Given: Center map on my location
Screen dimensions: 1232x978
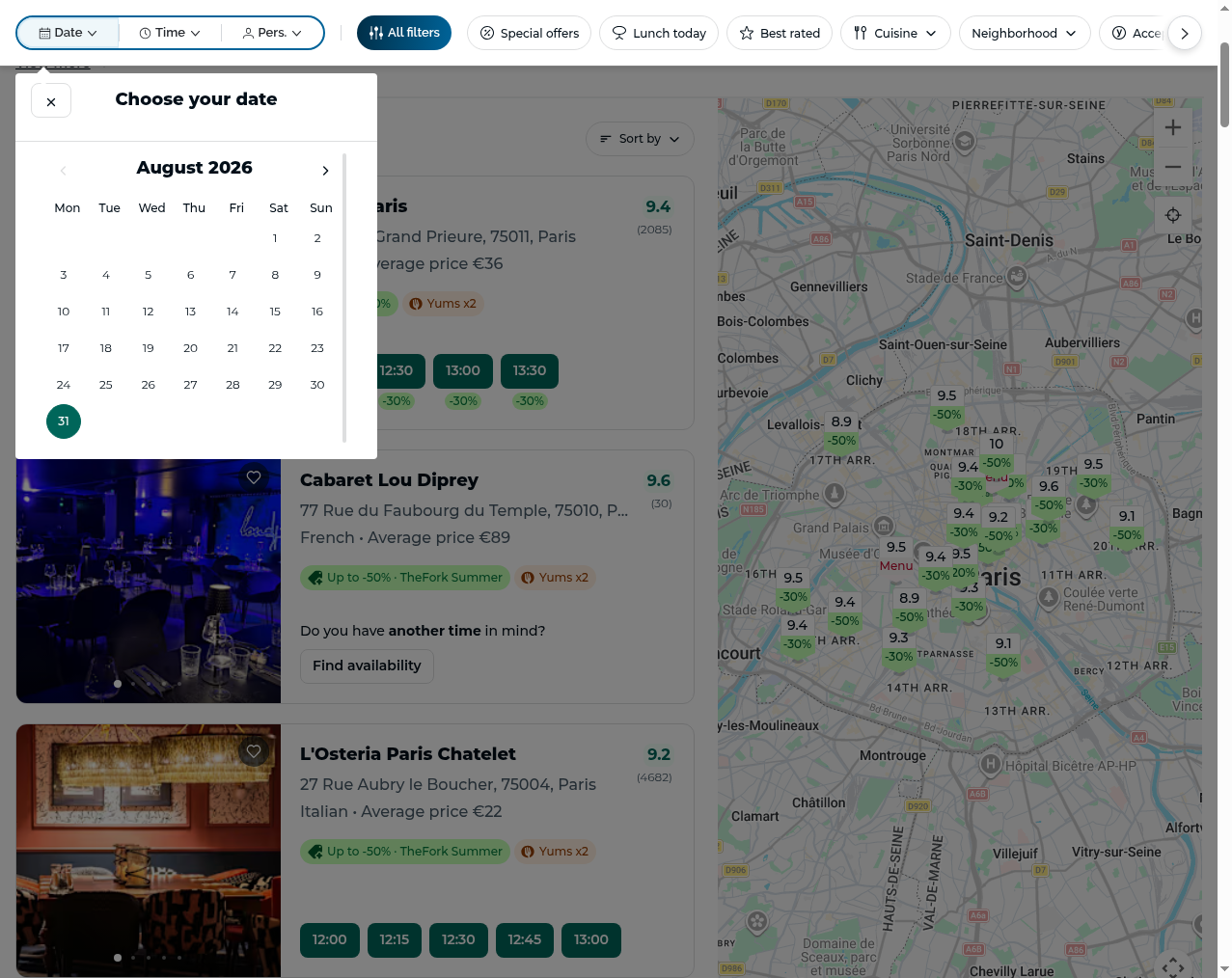Looking at the screenshot, I should [1173, 215].
